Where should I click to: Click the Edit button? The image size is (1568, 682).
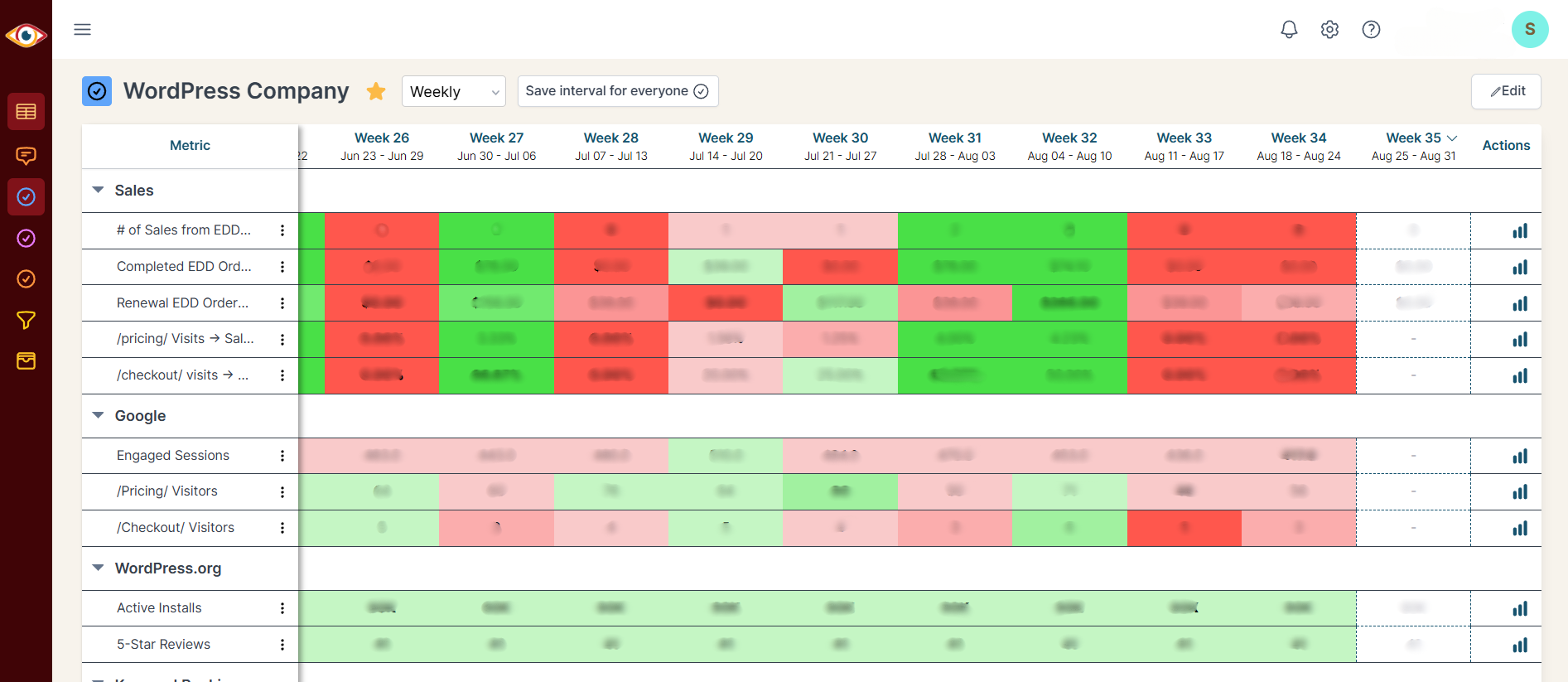coord(1506,91)
